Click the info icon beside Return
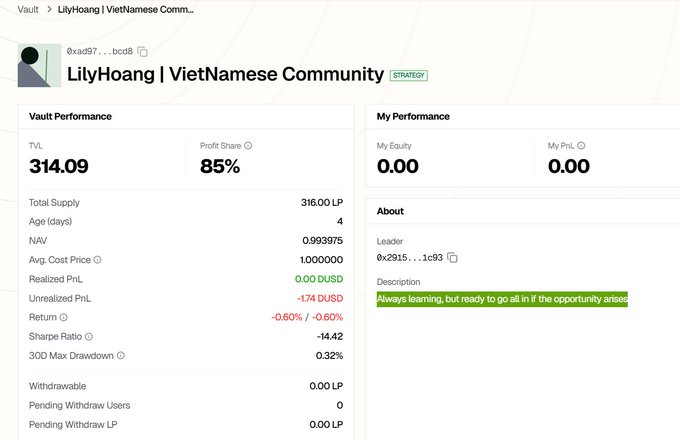The height and width of the screenshot is (440, 680). pos(63,317)
